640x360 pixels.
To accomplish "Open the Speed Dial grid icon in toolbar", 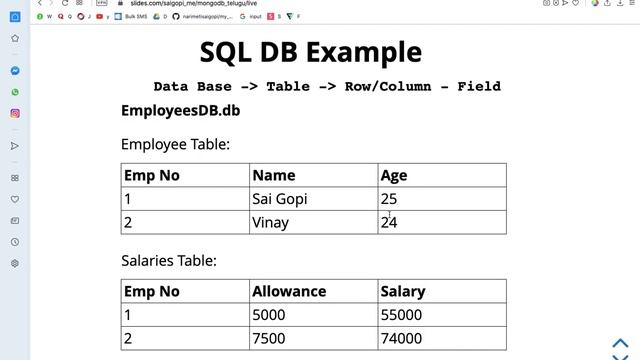I will click(x=79, y=3).
